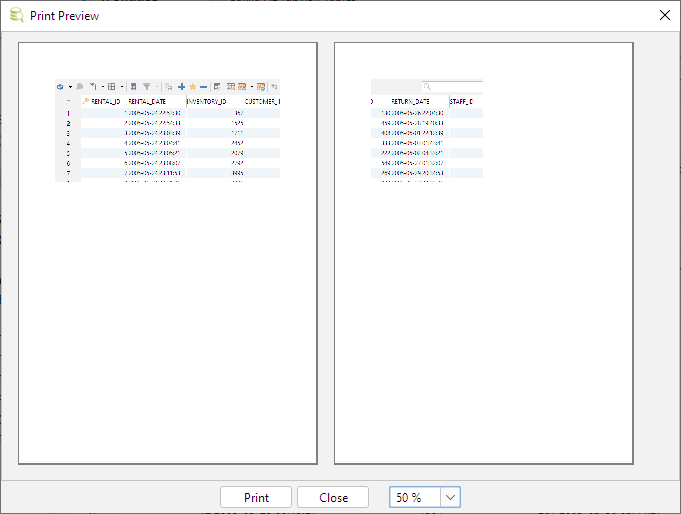Click the Close button at the bottom
The height and width of the screenshot is (514, 681).
coord(333,497)
